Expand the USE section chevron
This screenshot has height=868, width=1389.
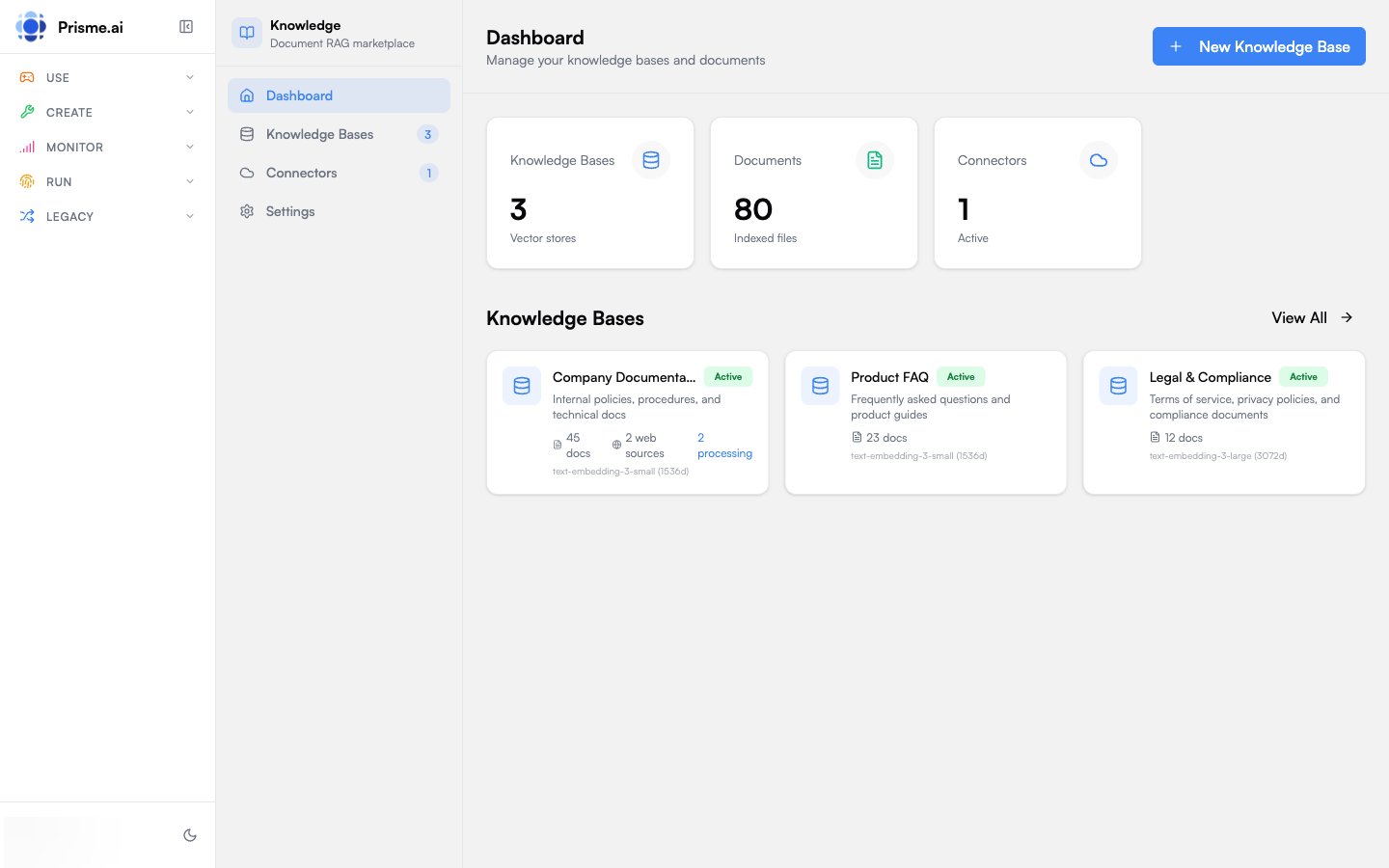click(x=190, y=77)
